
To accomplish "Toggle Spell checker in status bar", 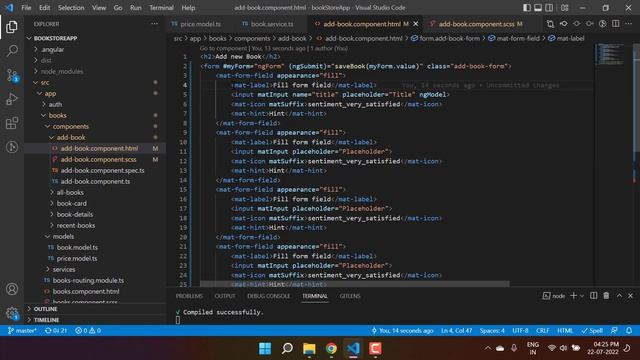I will 592,330.
